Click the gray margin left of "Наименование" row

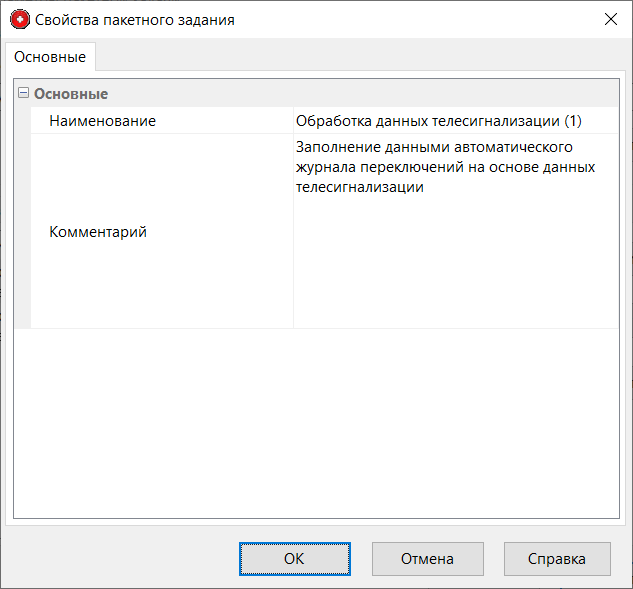point(23,121)
